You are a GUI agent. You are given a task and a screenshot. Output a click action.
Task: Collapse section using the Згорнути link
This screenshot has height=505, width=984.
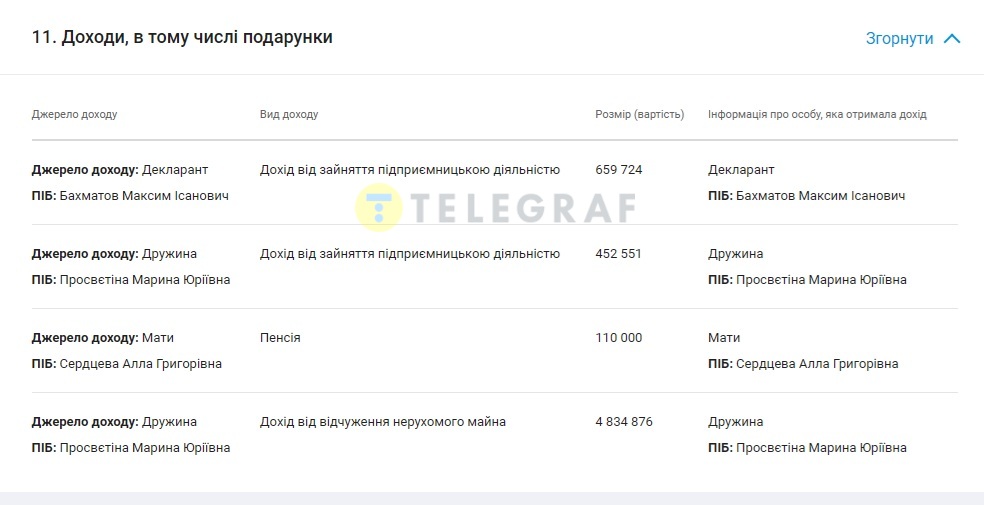(x=899, y=39)
